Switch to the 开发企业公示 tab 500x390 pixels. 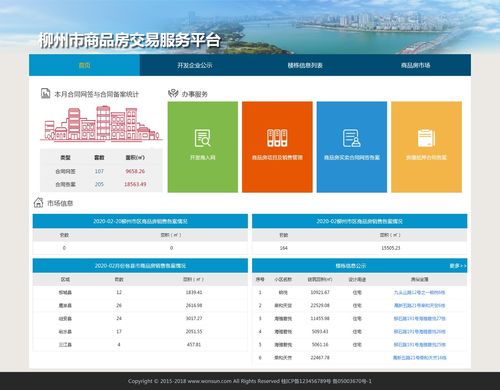click(195, 65)
